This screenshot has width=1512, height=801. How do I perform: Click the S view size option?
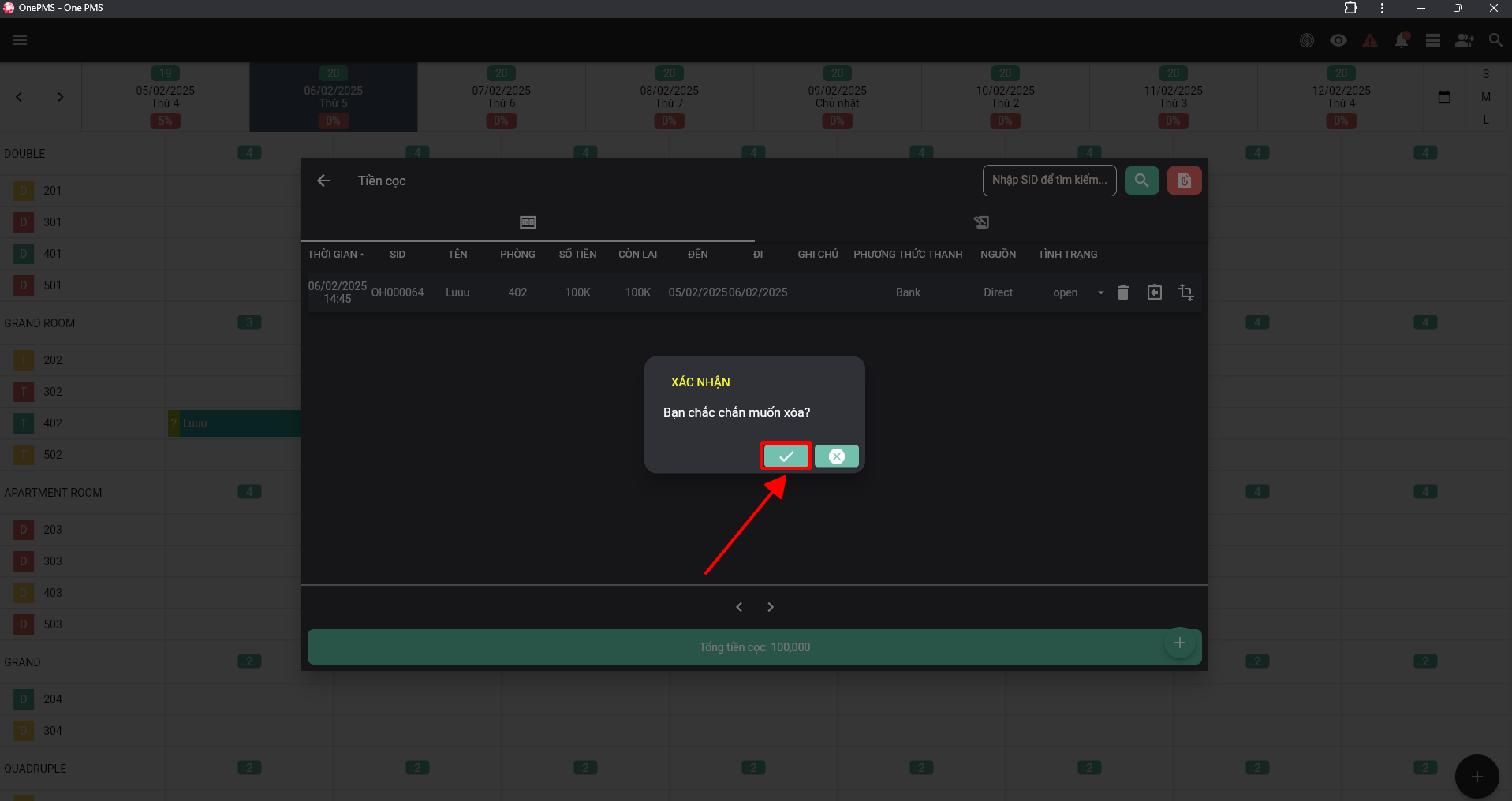(1486, 74)
